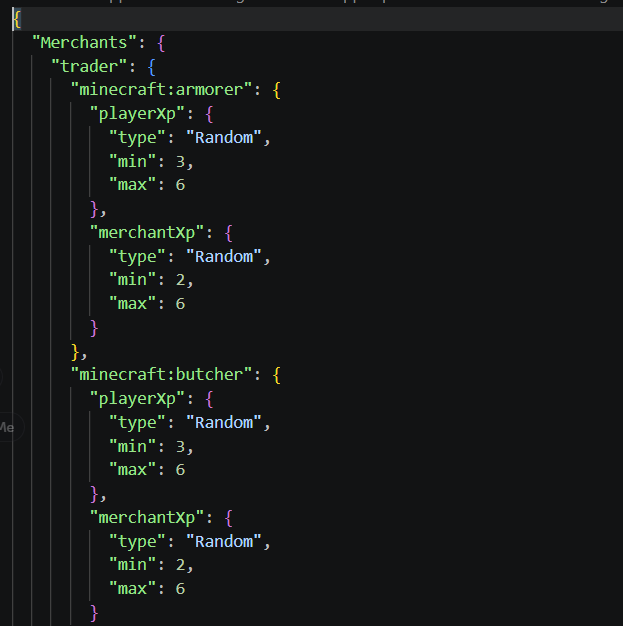This screenshot has height=626, width=623.
Task: Click the closing brace of armorer merchantXp
Action: [x=94, y=328]
